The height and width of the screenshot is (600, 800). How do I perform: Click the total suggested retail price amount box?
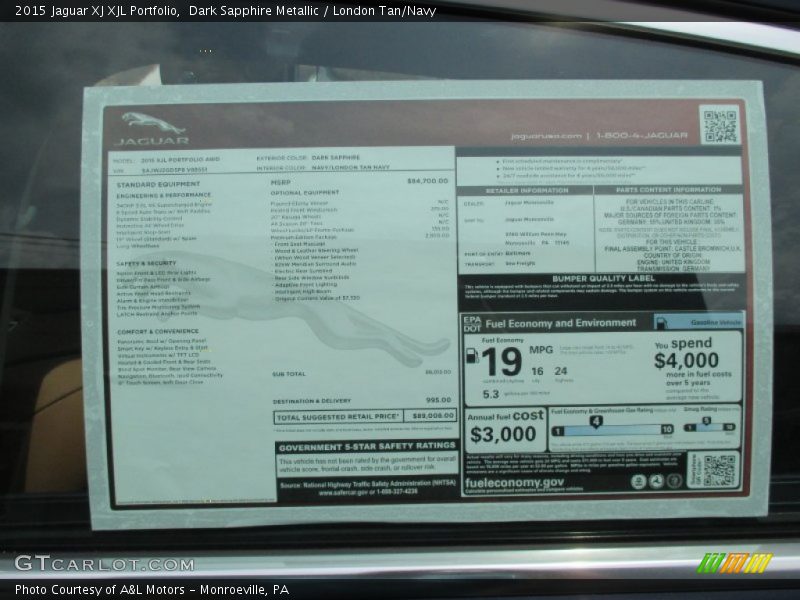pos(430,415)
